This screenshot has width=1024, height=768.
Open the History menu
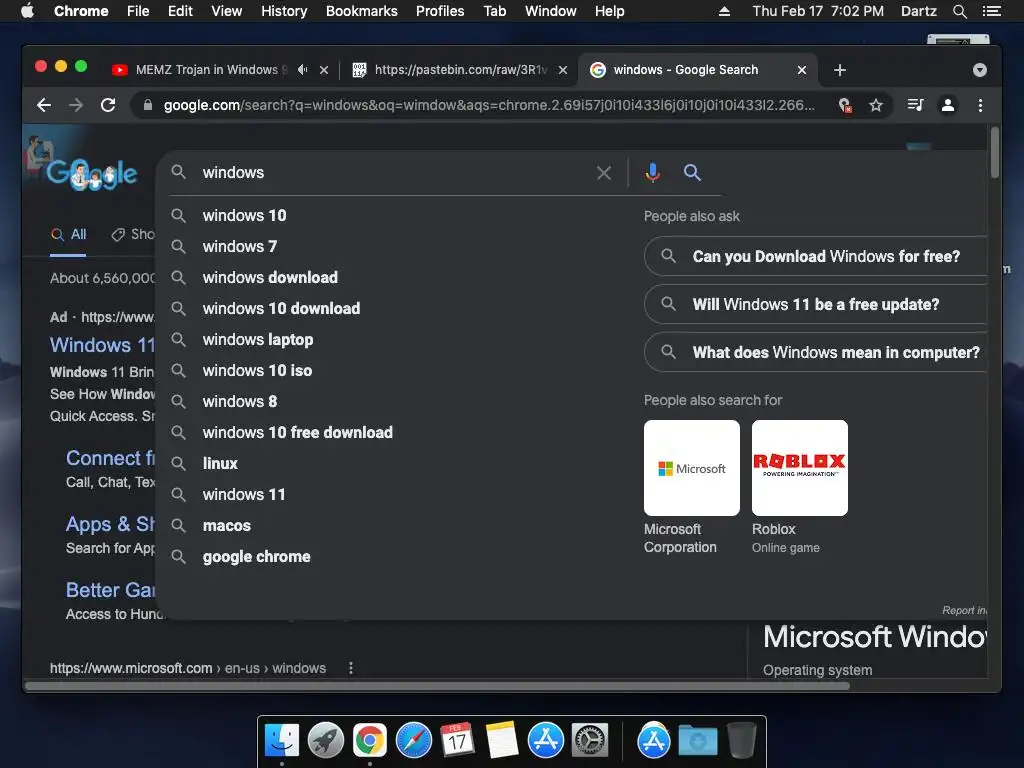tap(284, 11)
